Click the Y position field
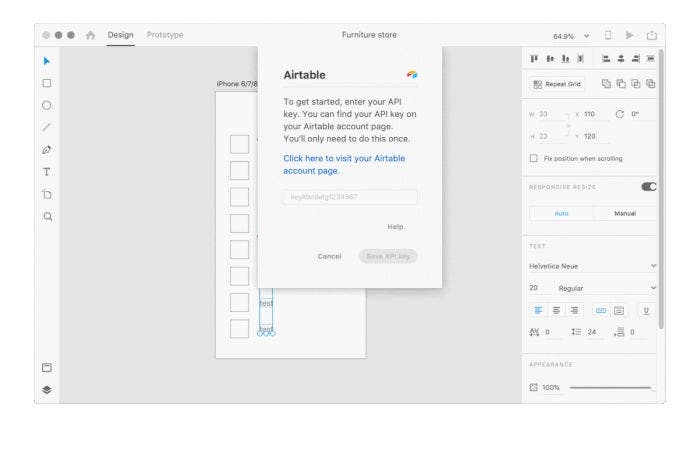The height and width of the screenshot is (449, 700). (596, 137)
